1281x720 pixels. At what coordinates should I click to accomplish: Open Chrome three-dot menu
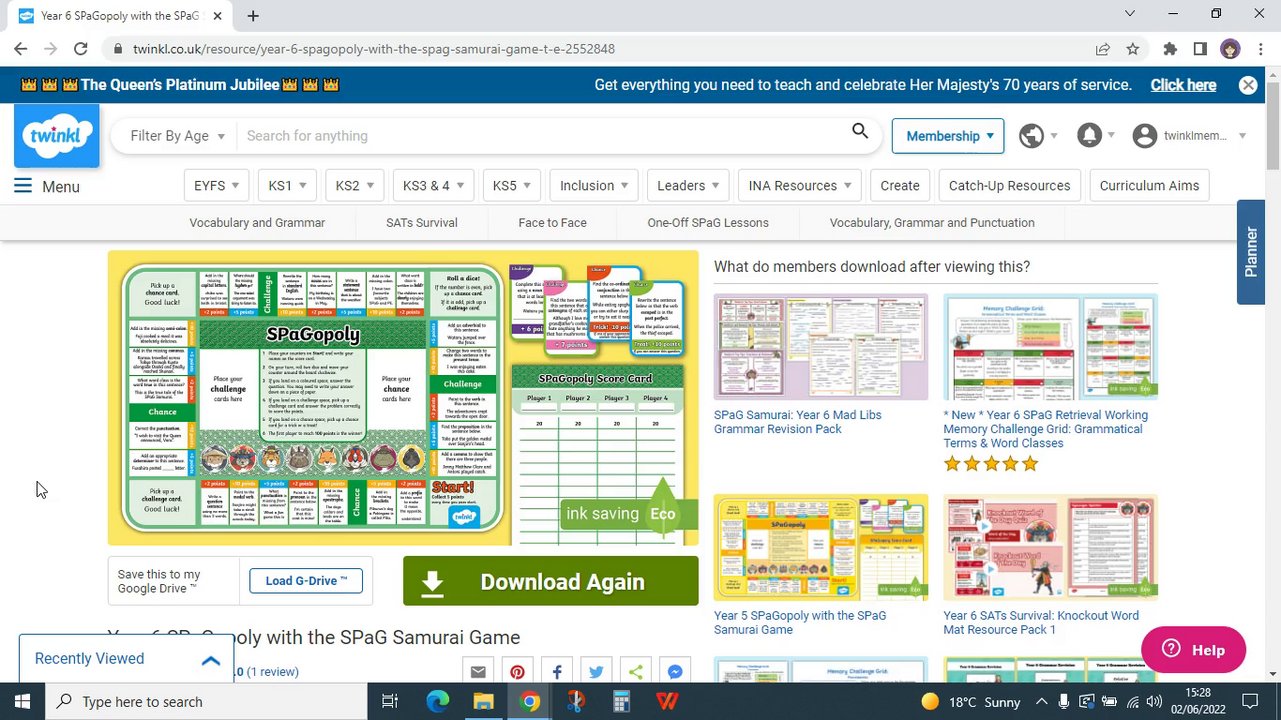pos(1260,49)
